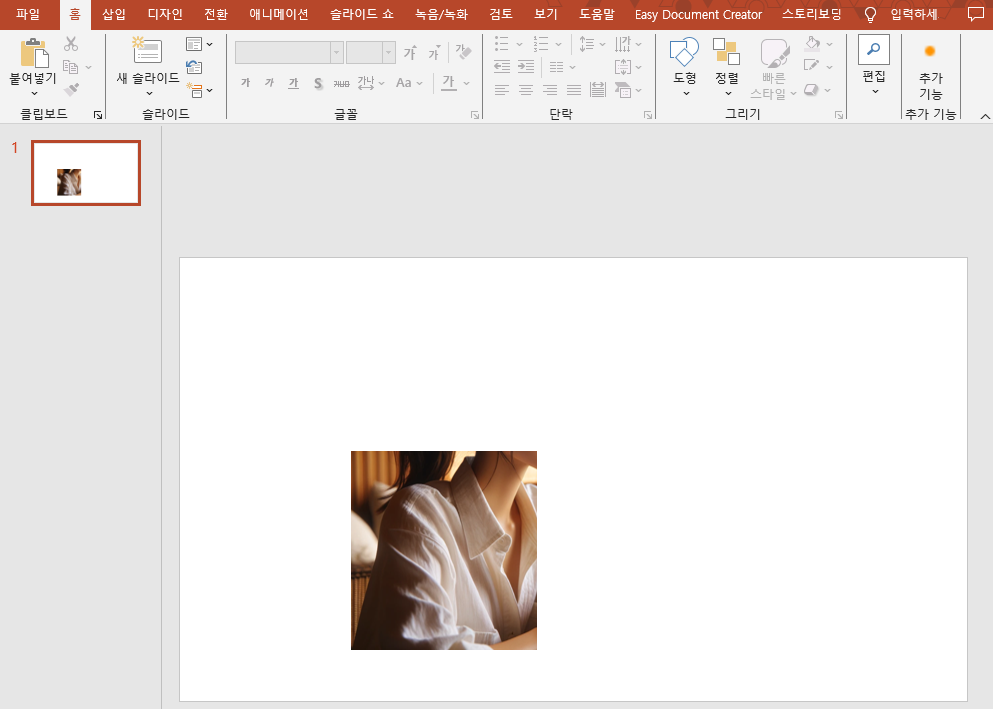993x709 pixels.
Task: Open the font name dropdown
Action: [337, 53]
